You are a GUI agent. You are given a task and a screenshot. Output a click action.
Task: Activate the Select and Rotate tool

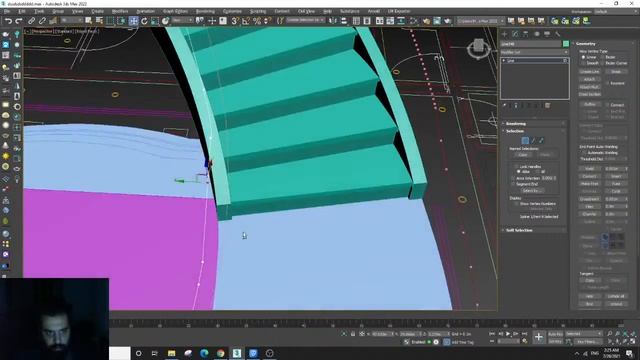click(144, 20)
